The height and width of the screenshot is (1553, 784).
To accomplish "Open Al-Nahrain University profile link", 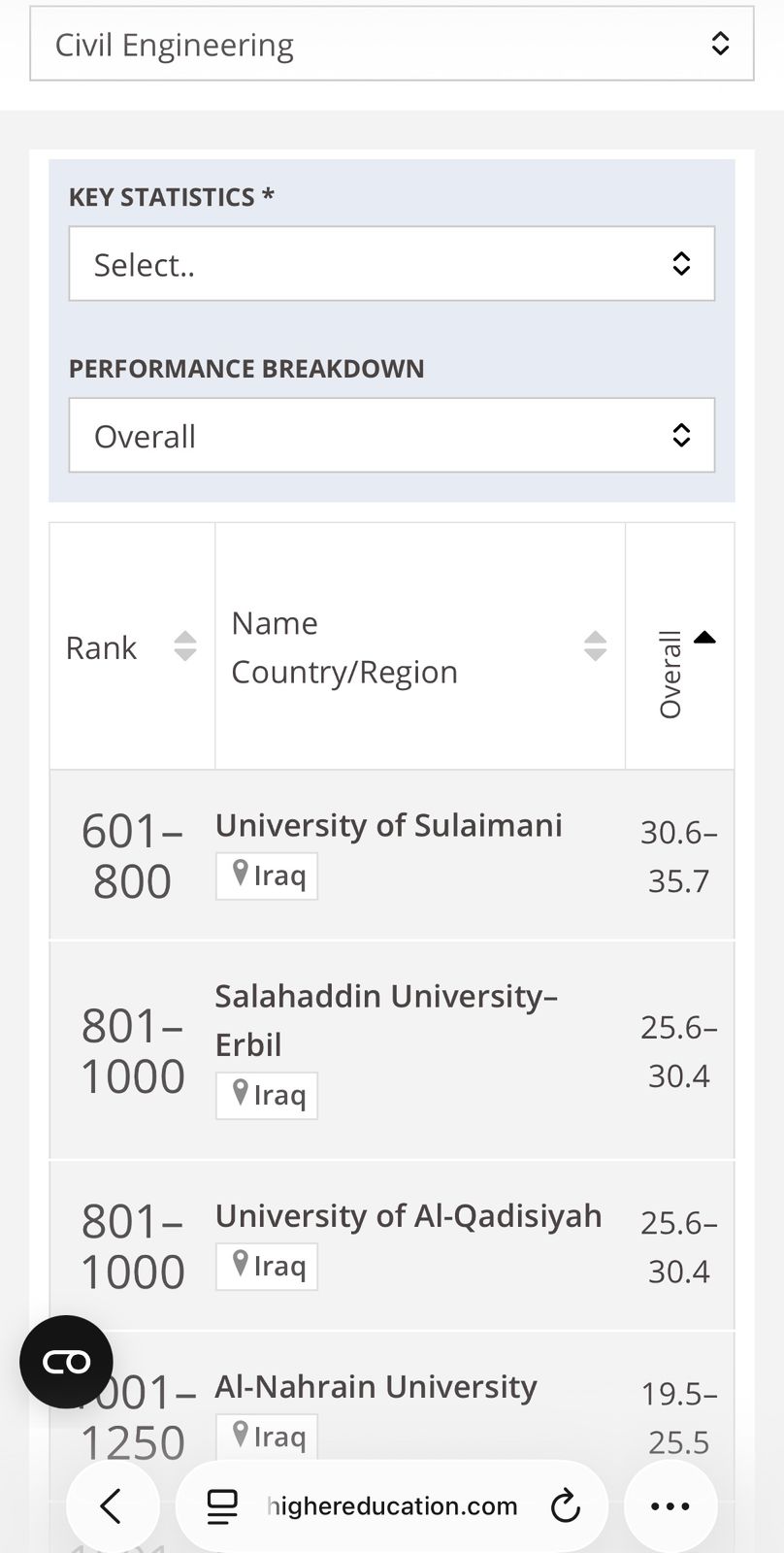I will [x=376, y=1387].
